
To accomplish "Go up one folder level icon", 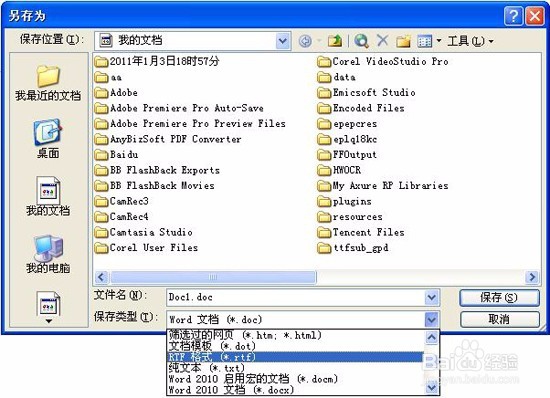I will click(x=335, y=41).
